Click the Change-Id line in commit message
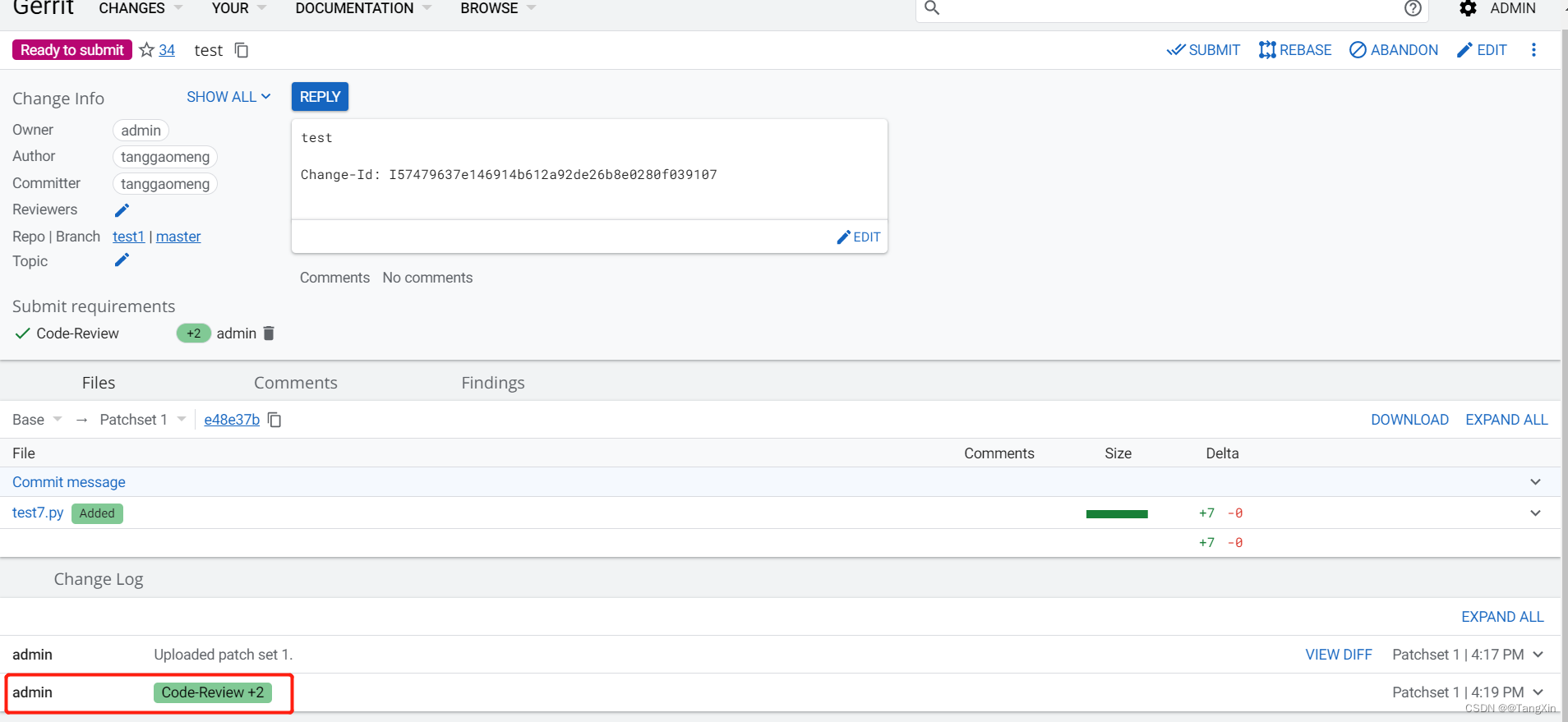The height and width of the screenshot is (722, 1568). coord(509,175)
